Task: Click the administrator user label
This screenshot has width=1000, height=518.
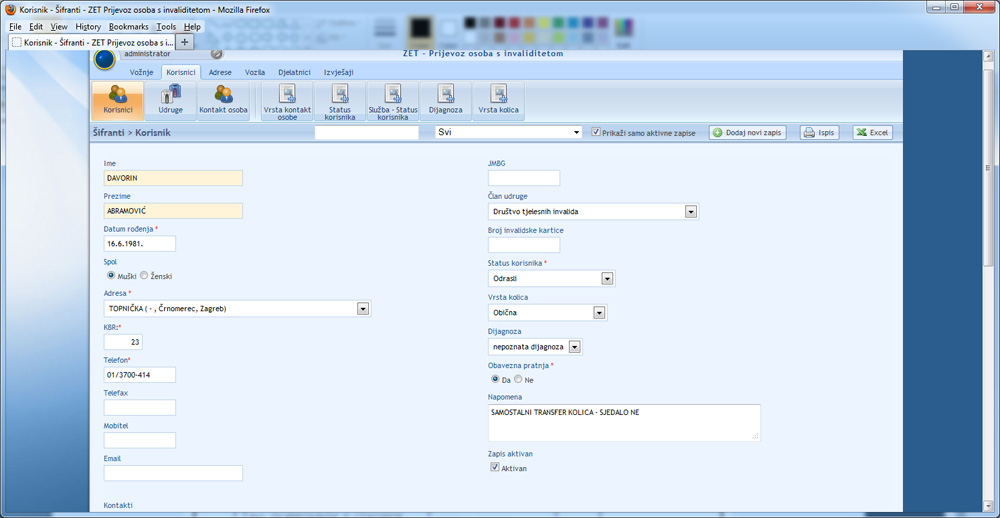Action: (x=147, y=54)
